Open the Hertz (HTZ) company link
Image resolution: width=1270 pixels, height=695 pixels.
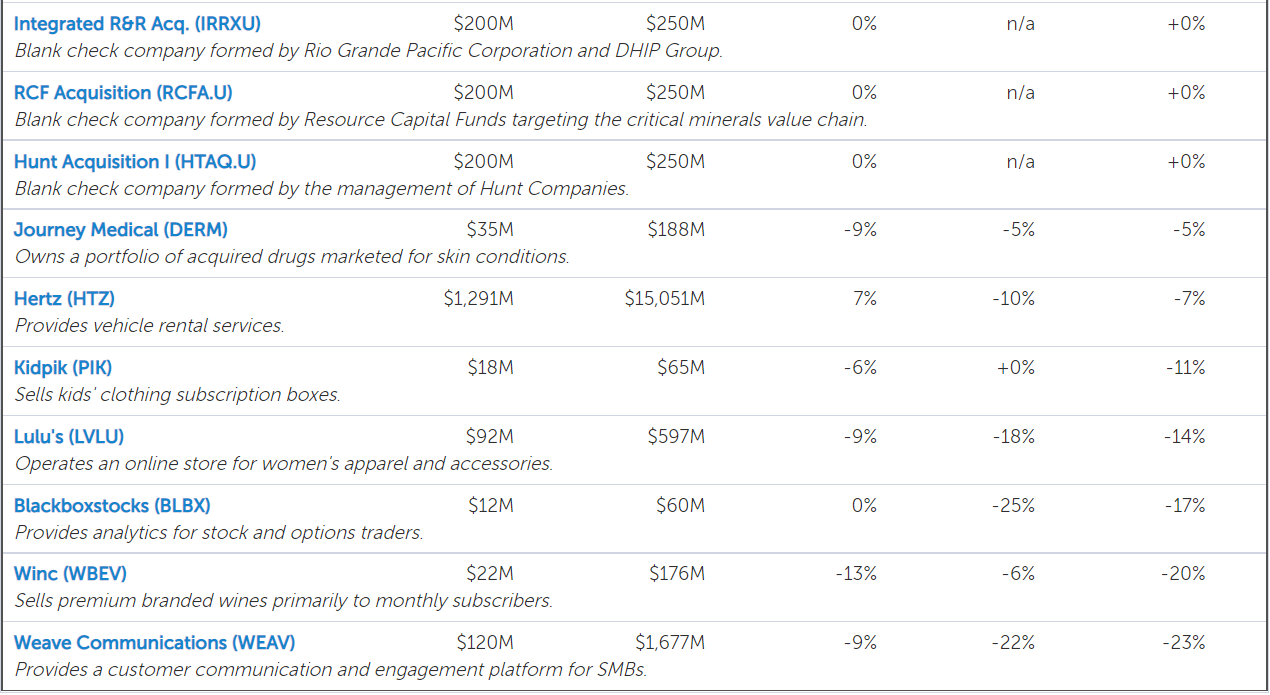(x=64, y=299)
